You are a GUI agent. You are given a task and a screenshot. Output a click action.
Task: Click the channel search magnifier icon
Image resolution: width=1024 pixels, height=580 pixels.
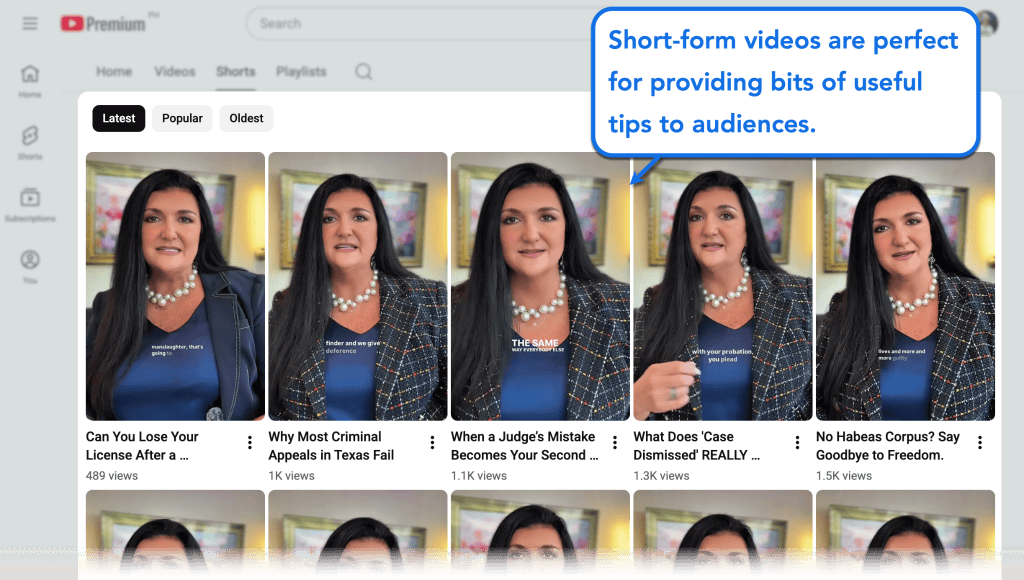point(364,71)
